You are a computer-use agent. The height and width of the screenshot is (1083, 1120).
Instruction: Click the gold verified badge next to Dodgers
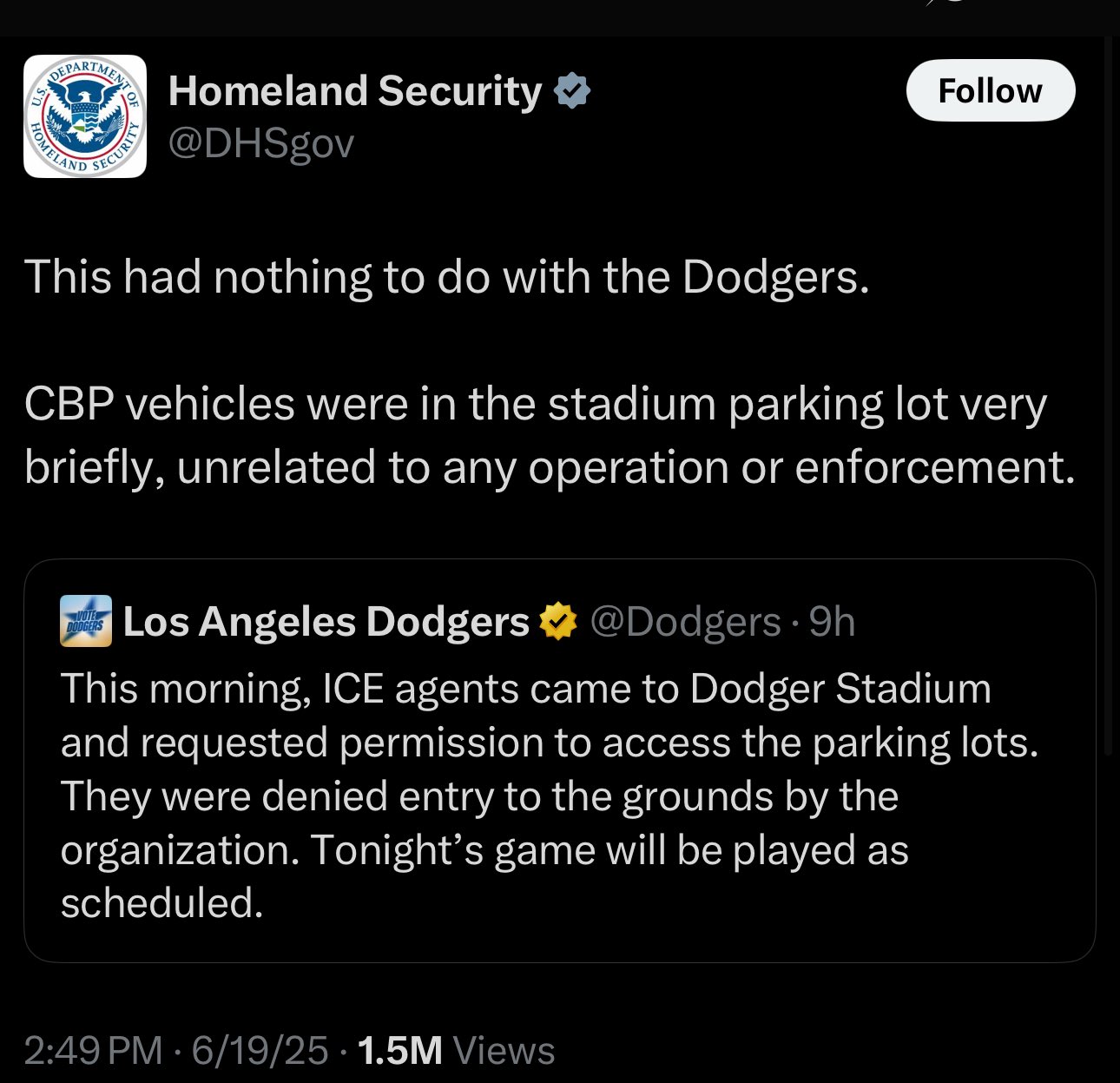(558, 621)
